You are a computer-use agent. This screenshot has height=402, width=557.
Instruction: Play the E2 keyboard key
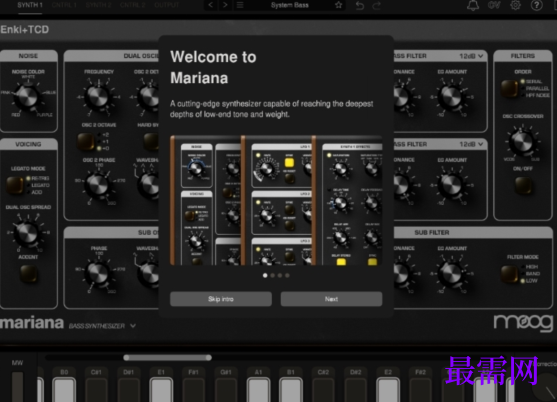point(388,390)
